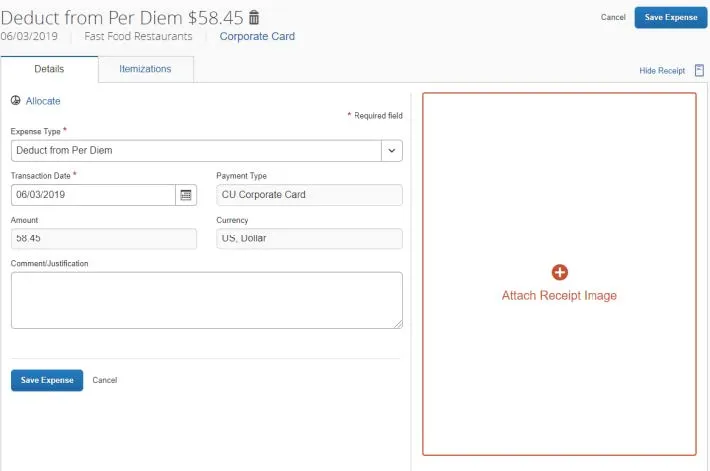Click the trash delete icon beside $58.45
710x471 pixels.
(254, 17)
